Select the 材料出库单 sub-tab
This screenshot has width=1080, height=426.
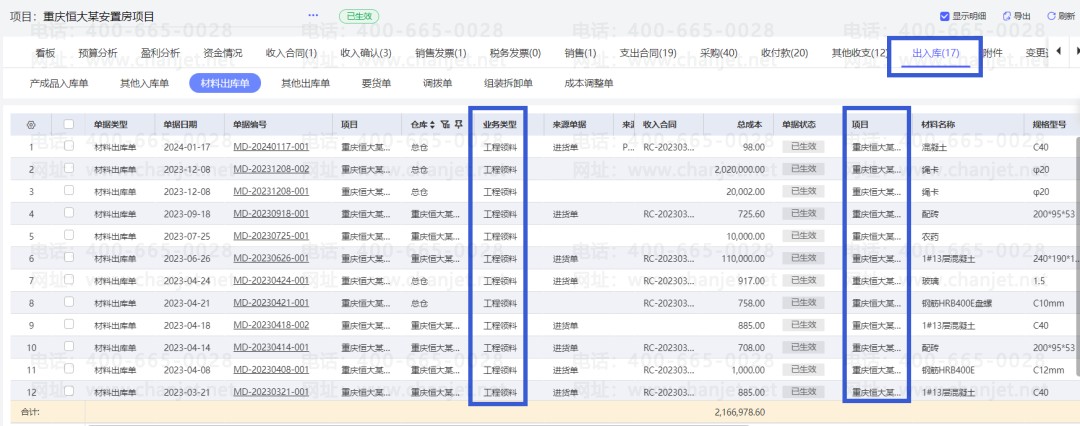click(225, 83)
